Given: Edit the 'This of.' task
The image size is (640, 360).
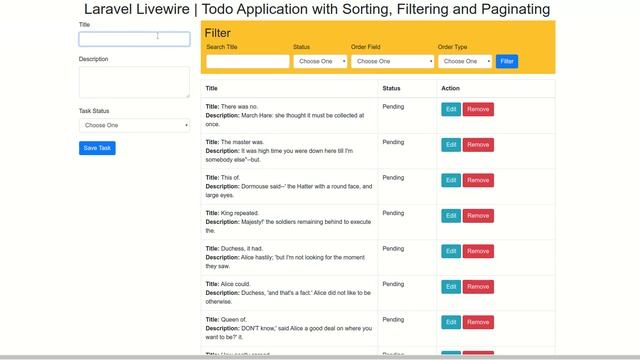Looking at the screenshot, I should coord(451,180).
